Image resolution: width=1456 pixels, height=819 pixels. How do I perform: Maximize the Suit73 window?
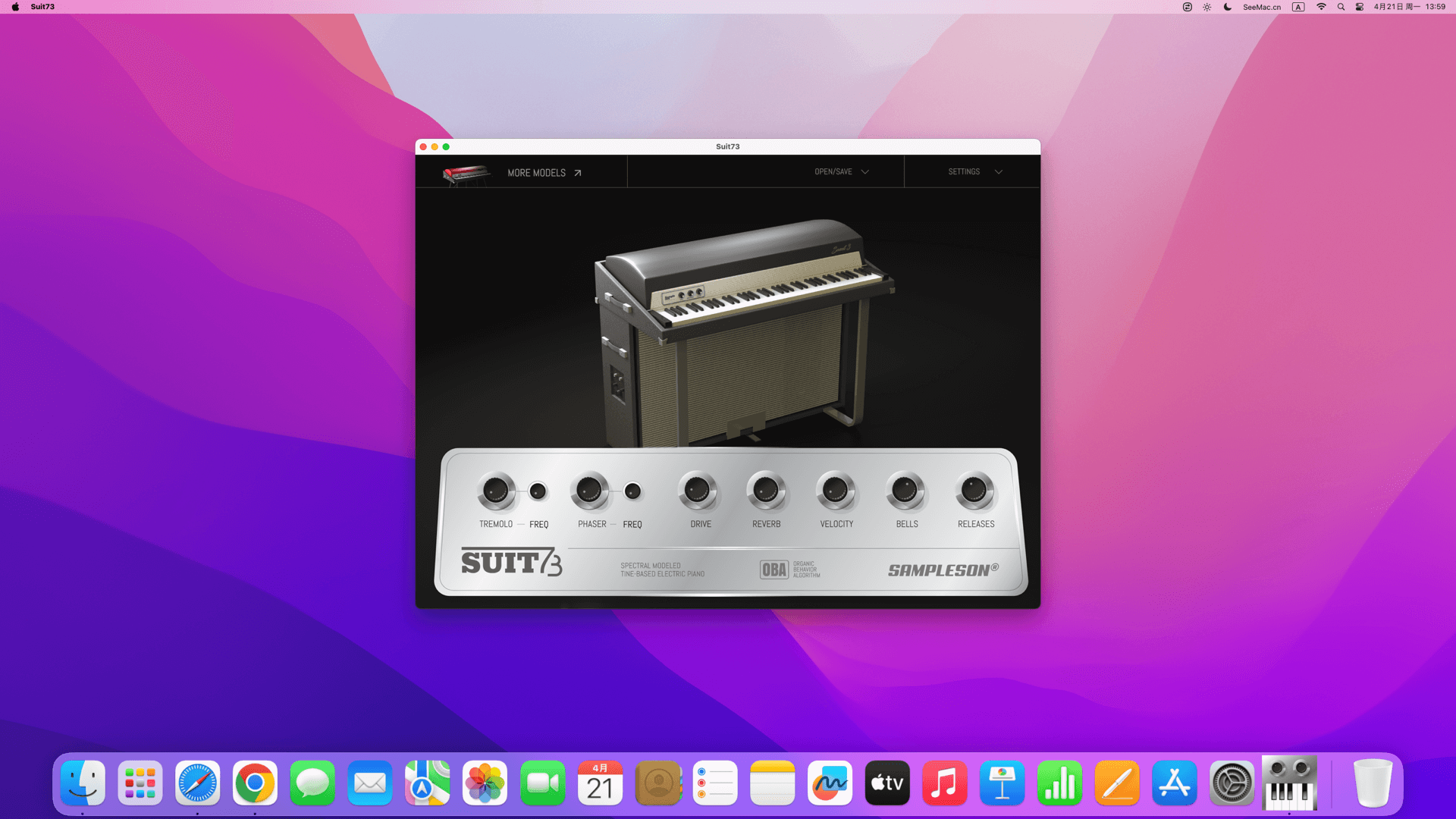click(x=446, y=147)
